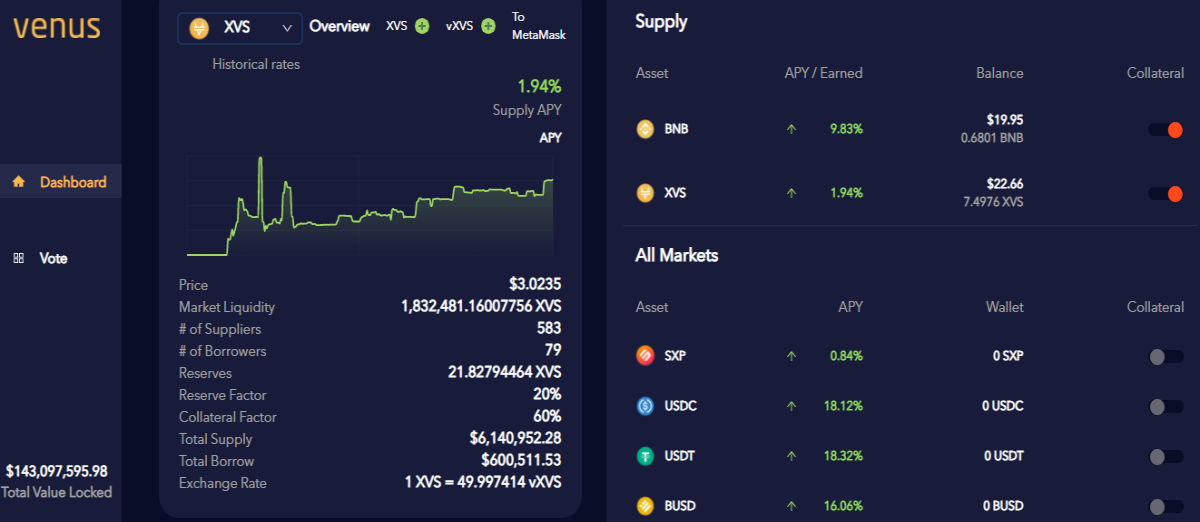This screenshot has height=522, width=1200.
Task: Click the green plus icon next to vXVS
Action: point(488,26)
